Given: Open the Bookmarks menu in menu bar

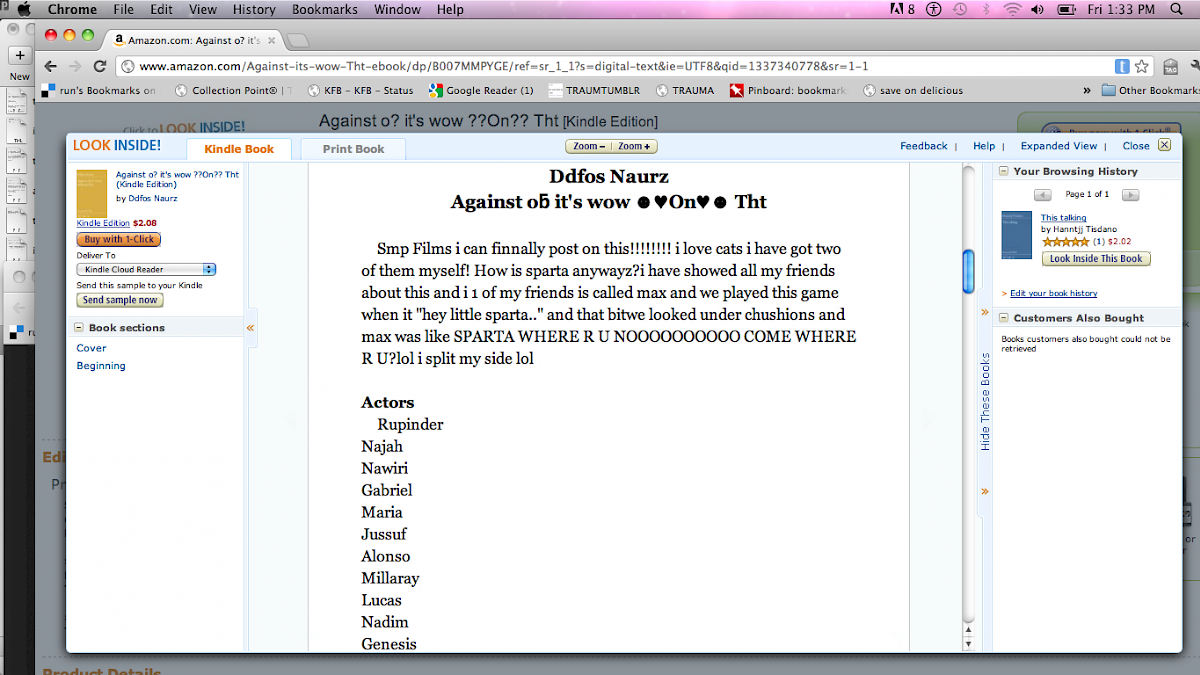Looking at the screenshot, I should [326, 9].
